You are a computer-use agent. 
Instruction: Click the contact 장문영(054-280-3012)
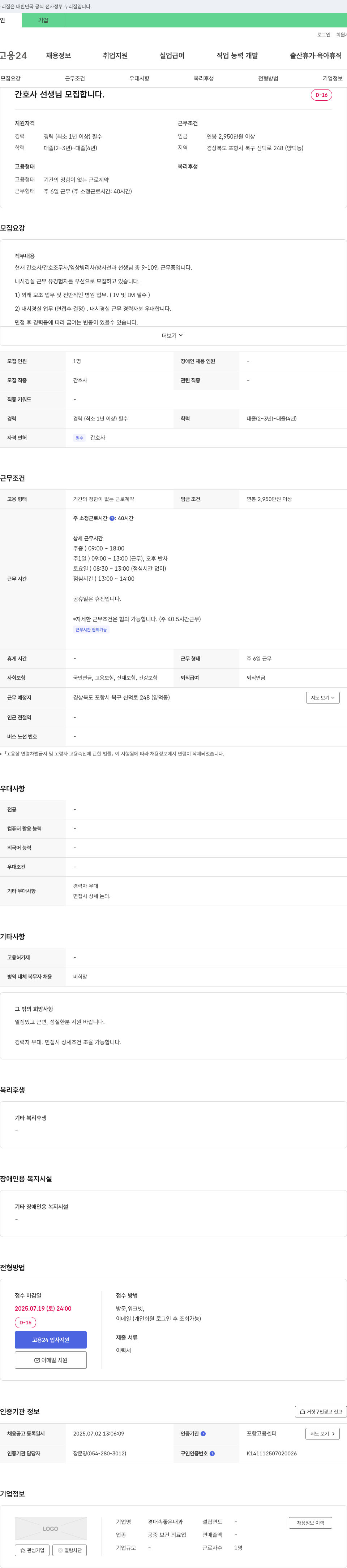click(100, 1454)
